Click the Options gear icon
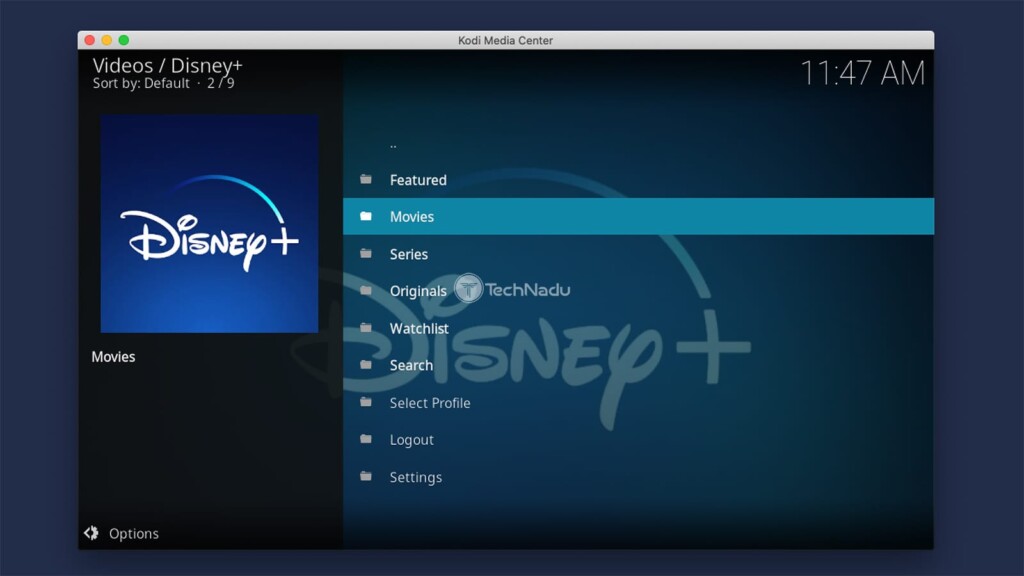Screen dimensions: 1024x576 (x=91, y=533)
